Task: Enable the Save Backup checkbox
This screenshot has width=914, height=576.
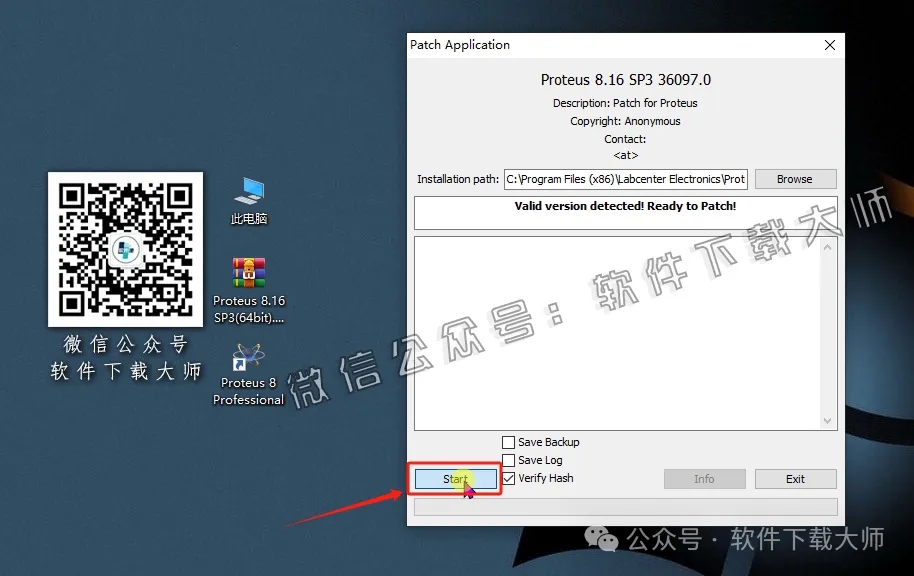Action: (x=508, y=441)
